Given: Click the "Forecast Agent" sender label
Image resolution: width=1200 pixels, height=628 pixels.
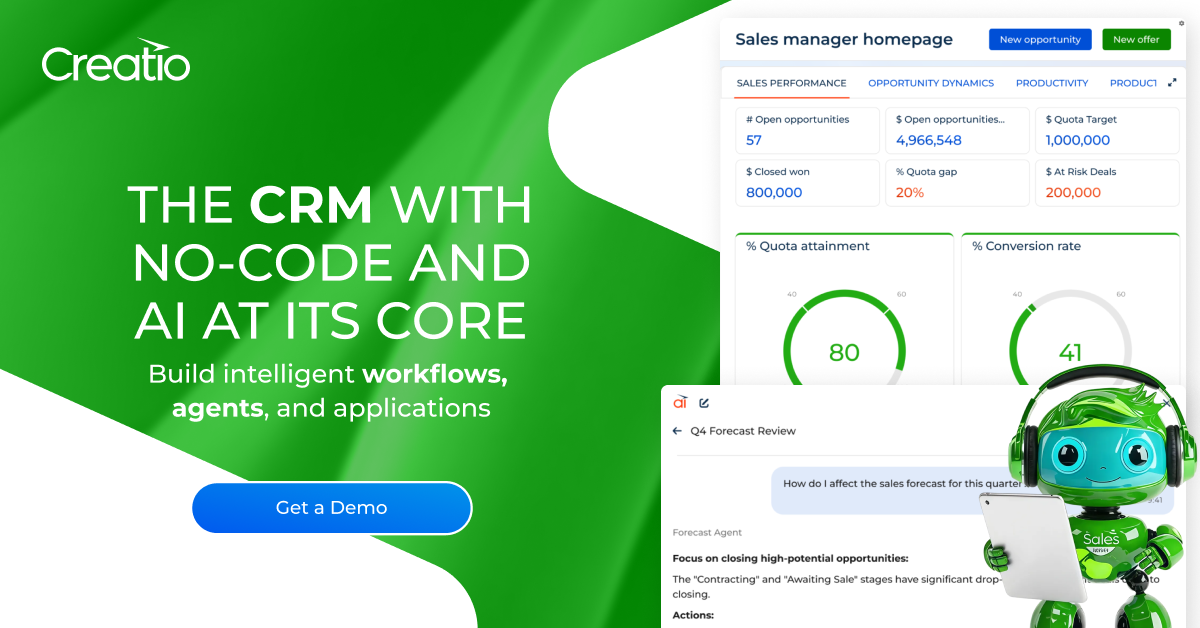Looking at the screenshot, I should tap(707, 533).
